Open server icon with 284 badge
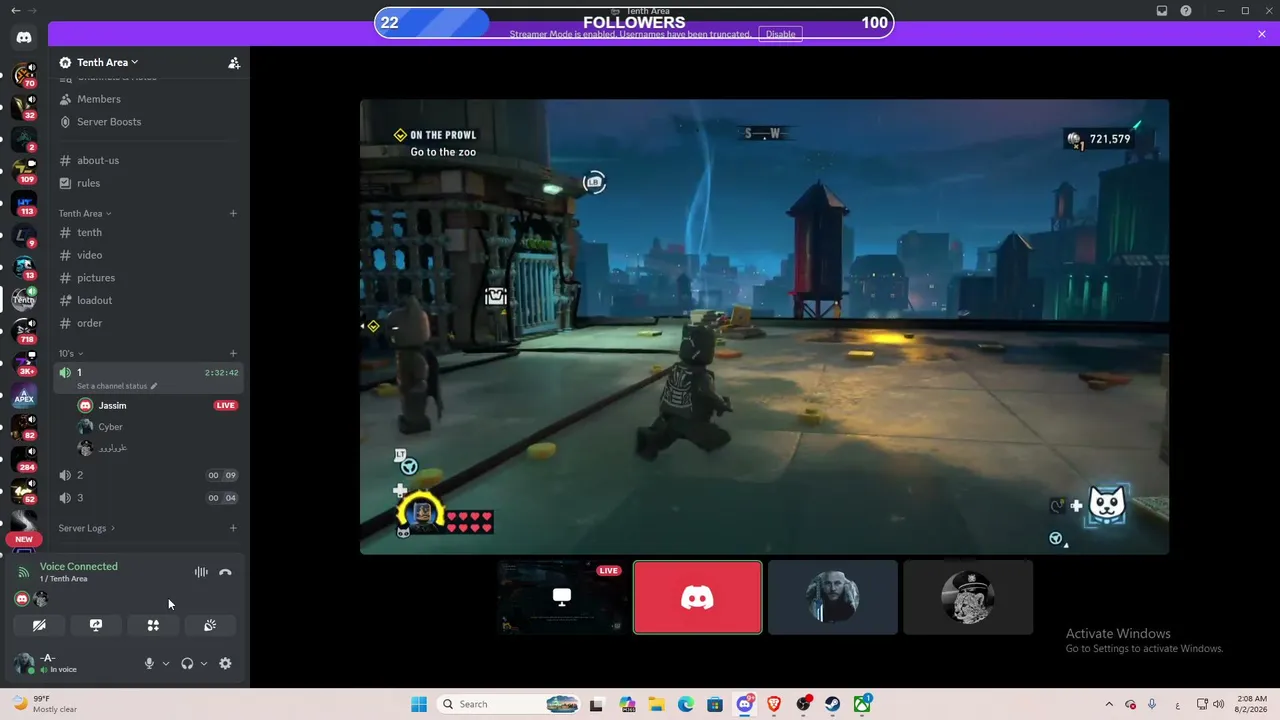The height and width of the screenshot is (720, 1280). (24, 460)
